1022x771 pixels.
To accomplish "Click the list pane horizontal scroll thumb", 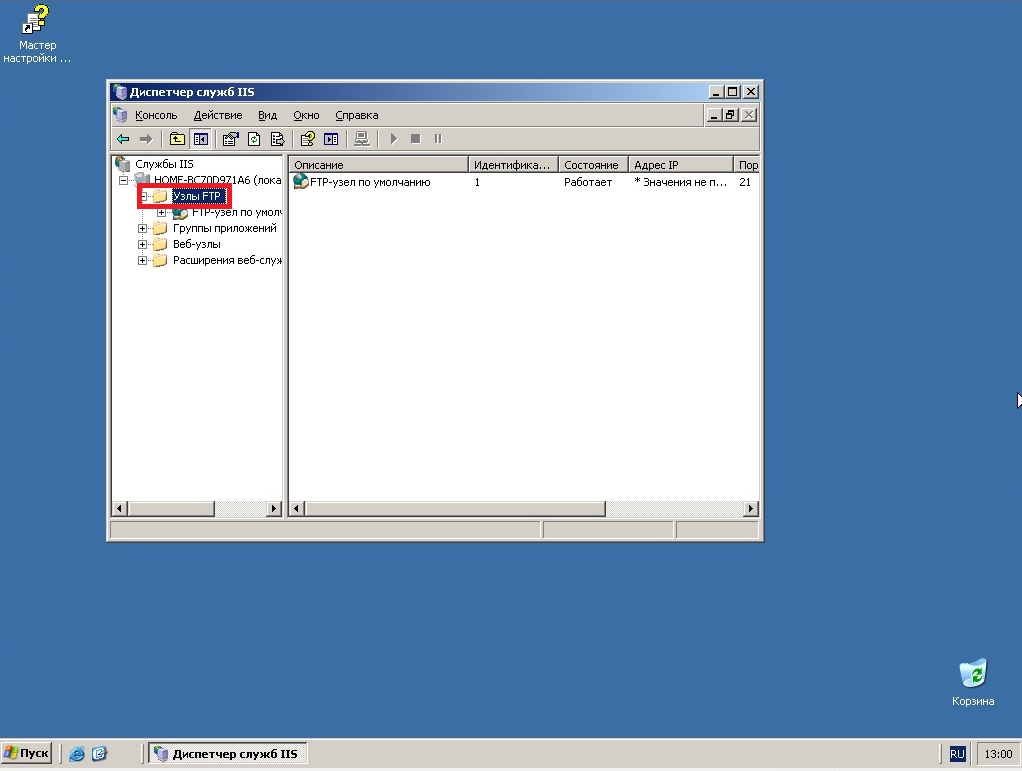I will 455,508.
